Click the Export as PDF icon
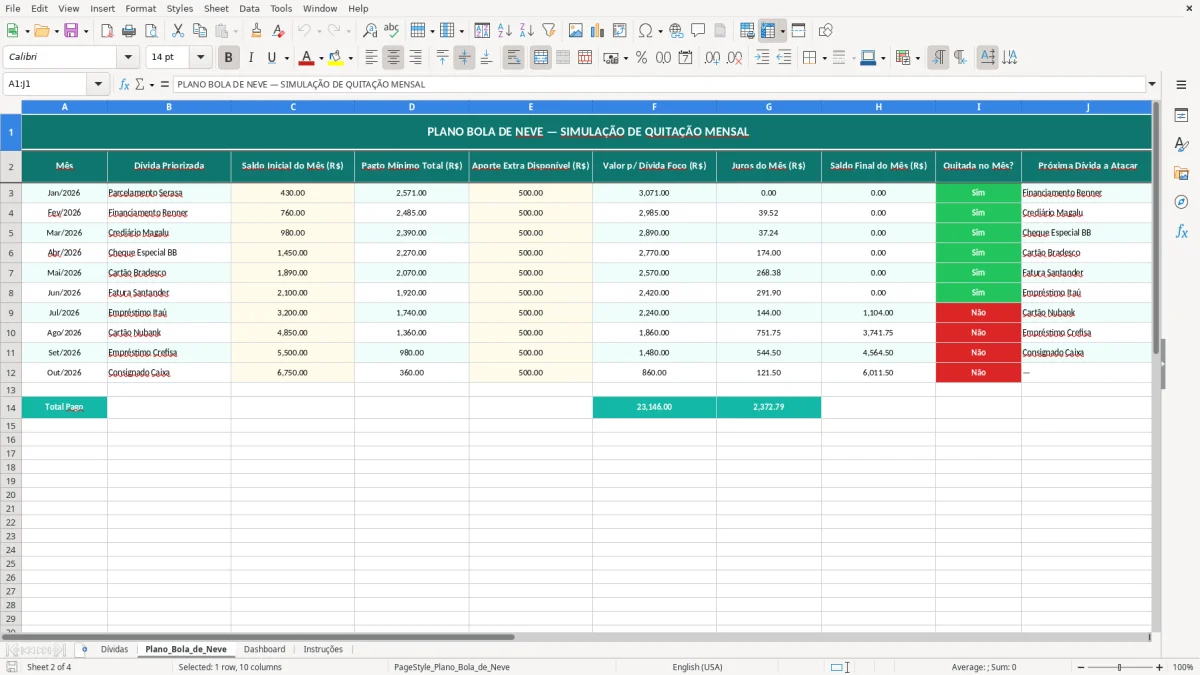Image resolution: width=1200 pixels, height=675 pixels. (106, 31)
